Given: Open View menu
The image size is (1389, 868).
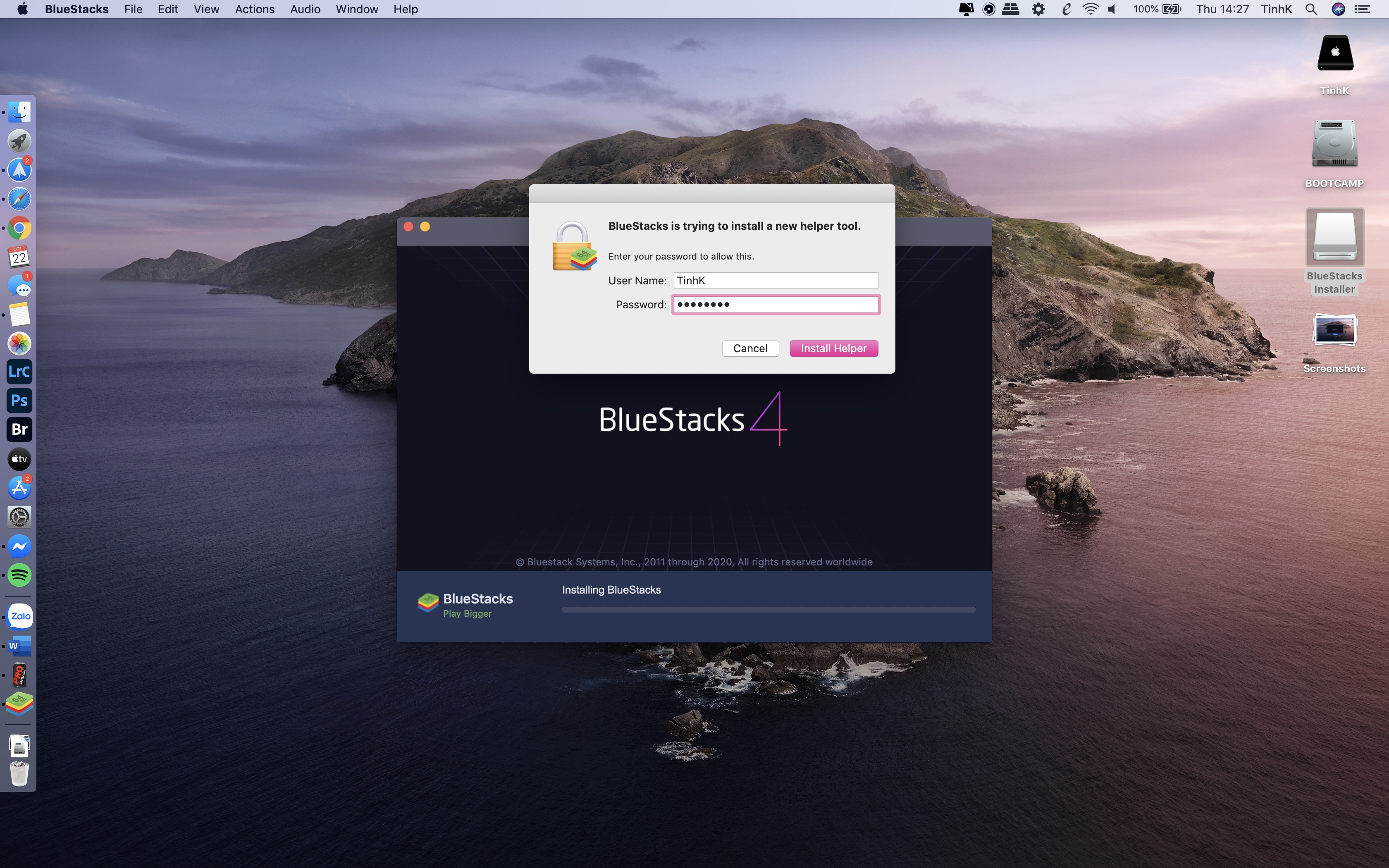Looking at the screenshot, I should pos(207,9).
